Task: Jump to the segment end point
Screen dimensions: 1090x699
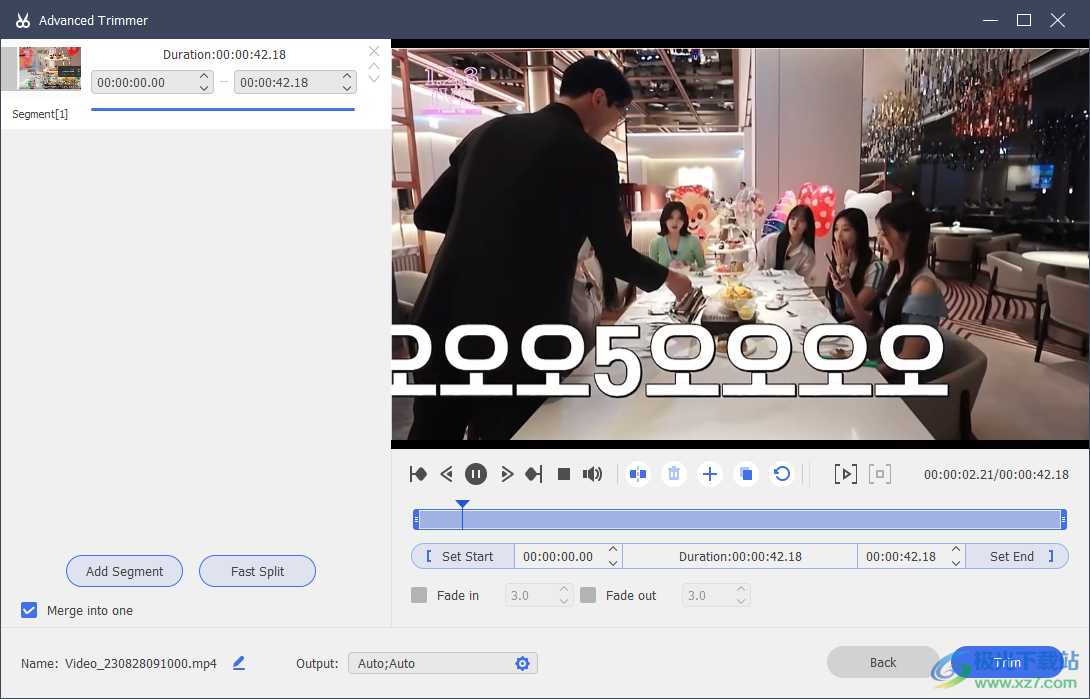Action: pyautogui.click(x=533, y=474)
